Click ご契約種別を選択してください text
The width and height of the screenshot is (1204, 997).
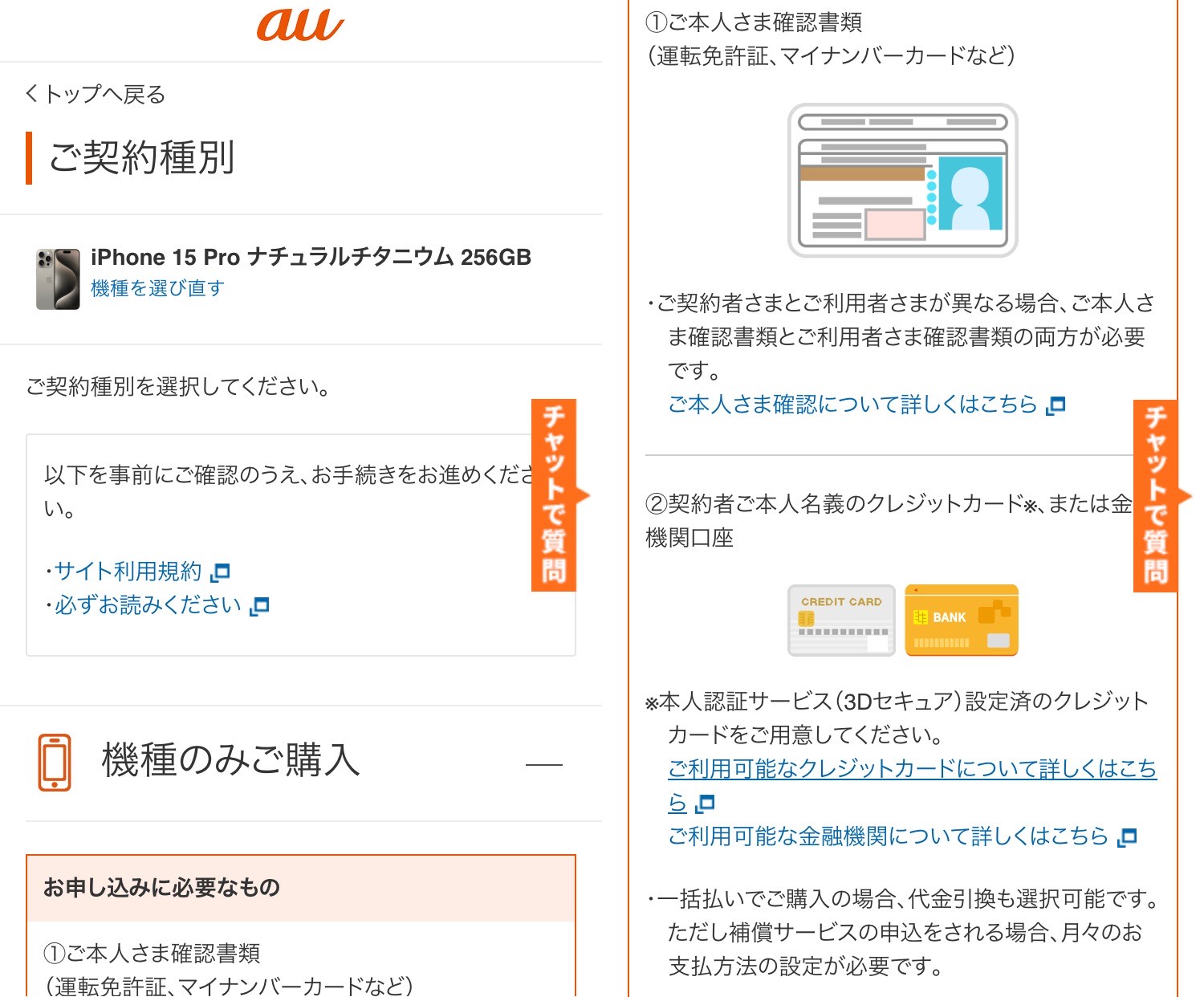178,387
